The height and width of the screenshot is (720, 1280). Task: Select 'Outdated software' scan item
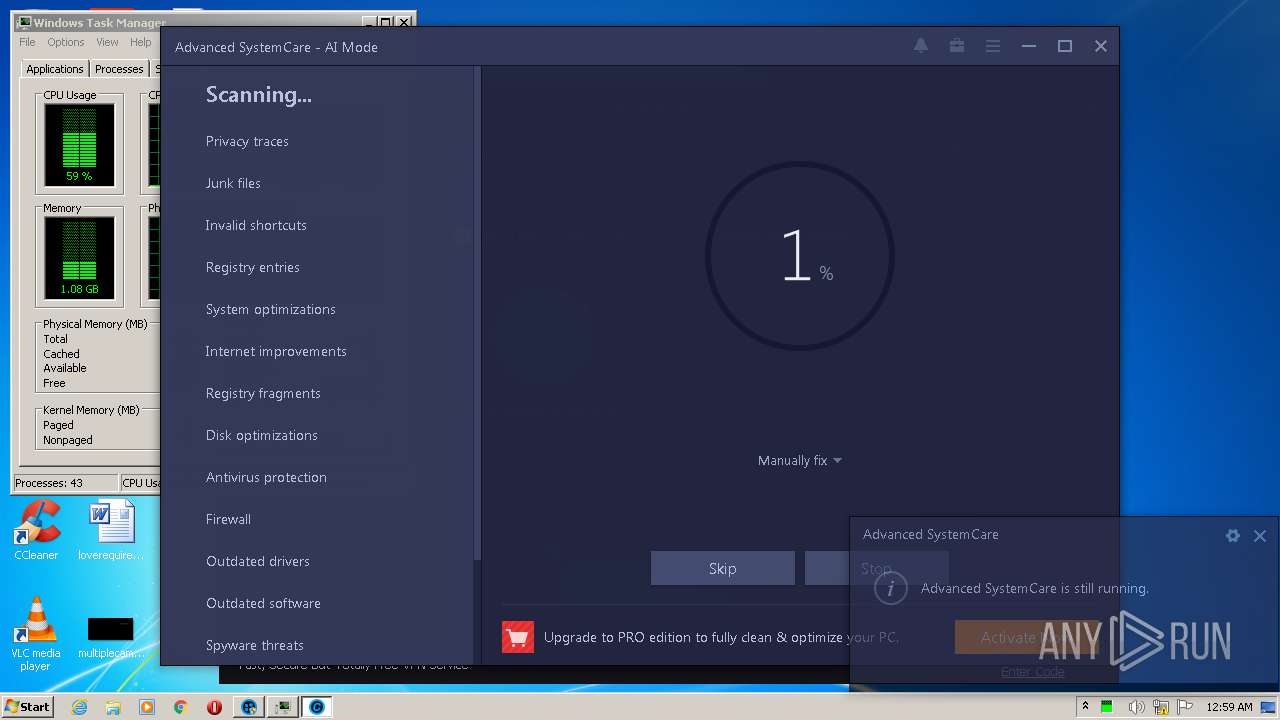pyautogui.click(x=263, y=603)
